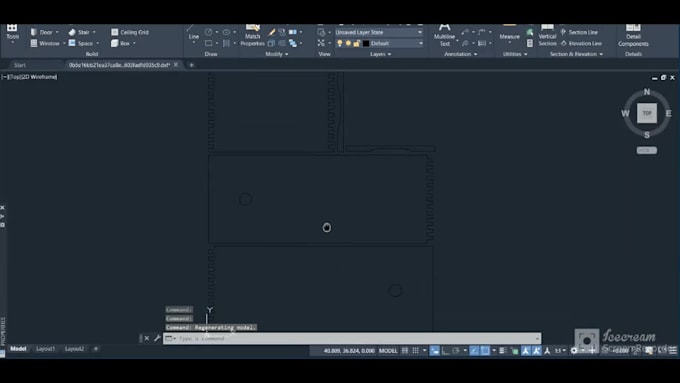Expand the Stair tool dropdown arrow
Image resolution: width=680 pixels, height=383 pixels.
[94, 32]
